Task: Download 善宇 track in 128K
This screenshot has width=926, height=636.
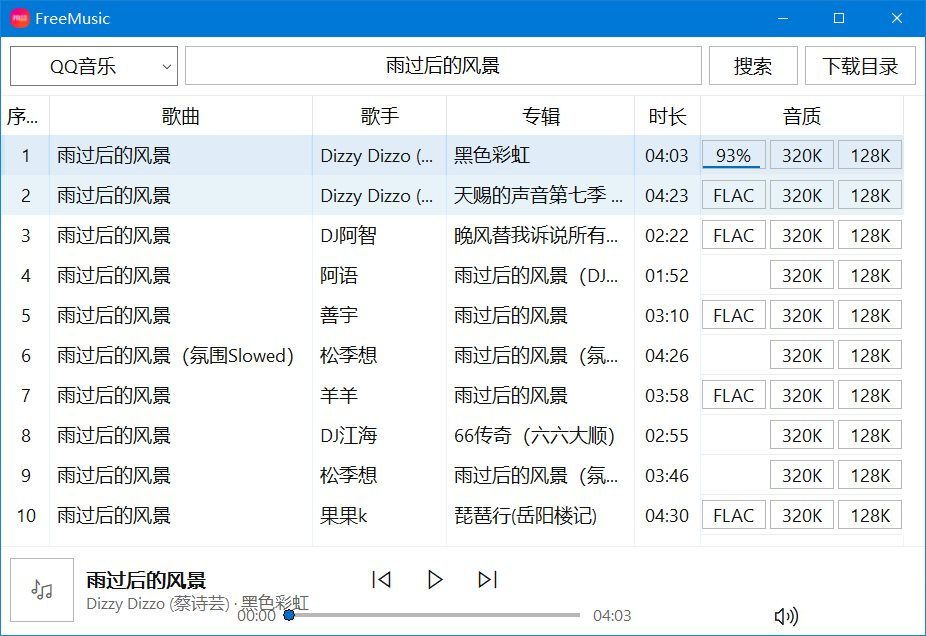Action: (x=870, y=315)
